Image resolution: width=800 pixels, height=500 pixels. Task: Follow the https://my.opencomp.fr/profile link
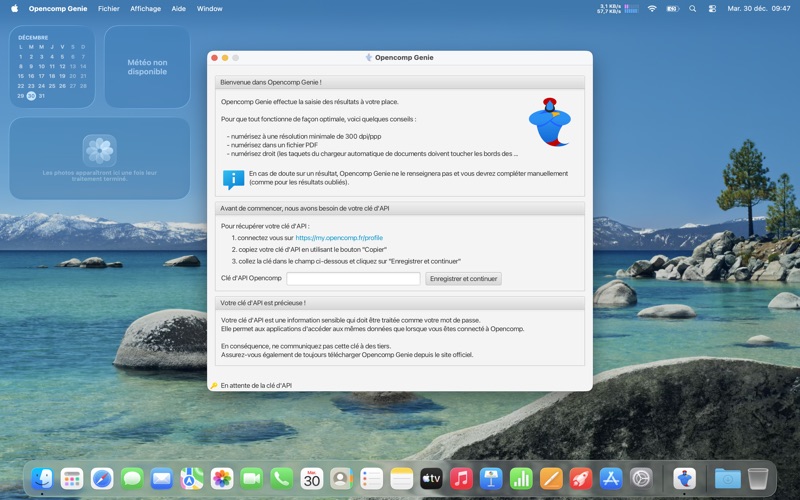pos(339,238)
